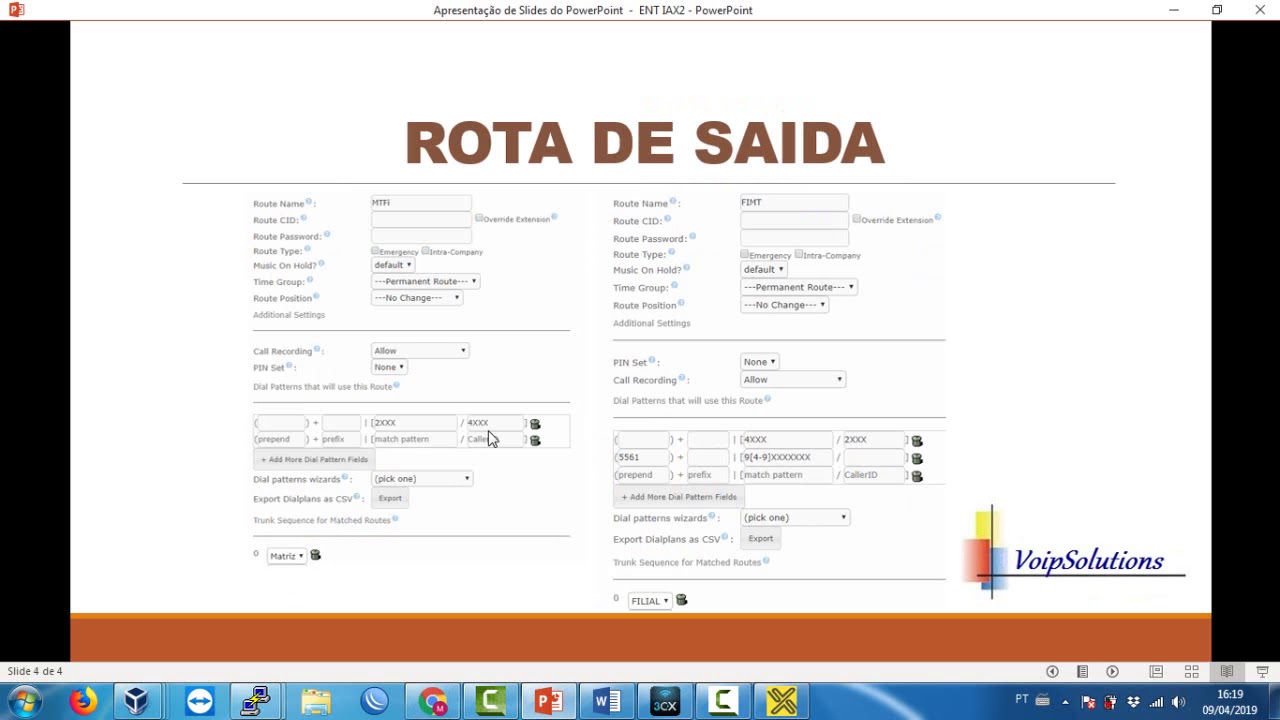Switch to Slide Sorter view

[1191, 671]
